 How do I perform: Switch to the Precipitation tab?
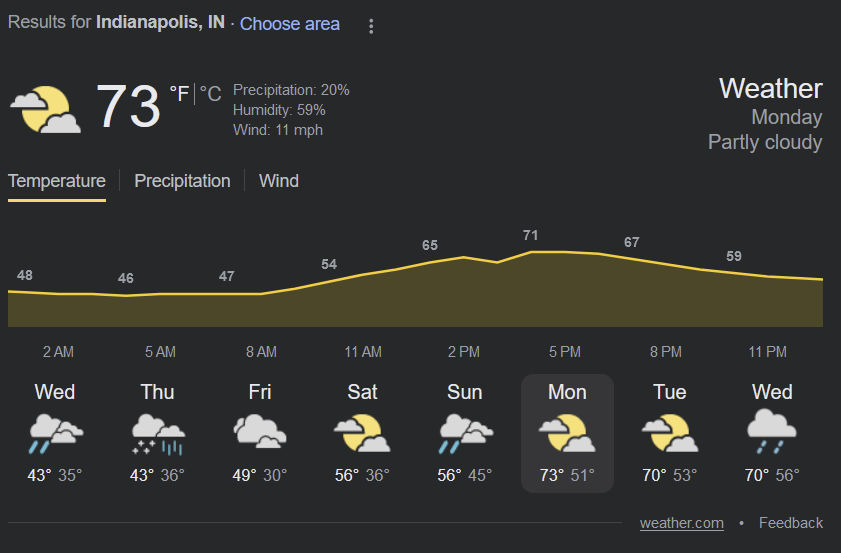[x=182, y=181]
